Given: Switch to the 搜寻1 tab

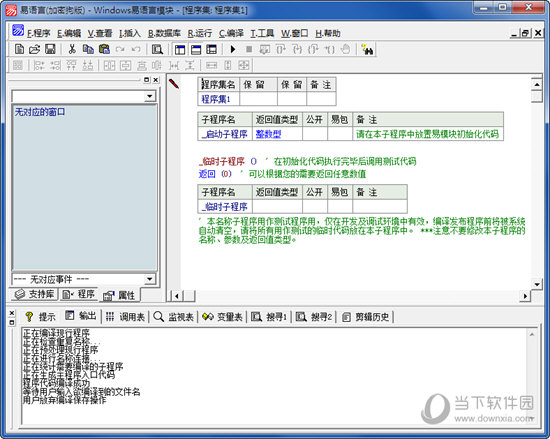Looking at the screenshot, I should pyautogui.click(x=269, y=317).
